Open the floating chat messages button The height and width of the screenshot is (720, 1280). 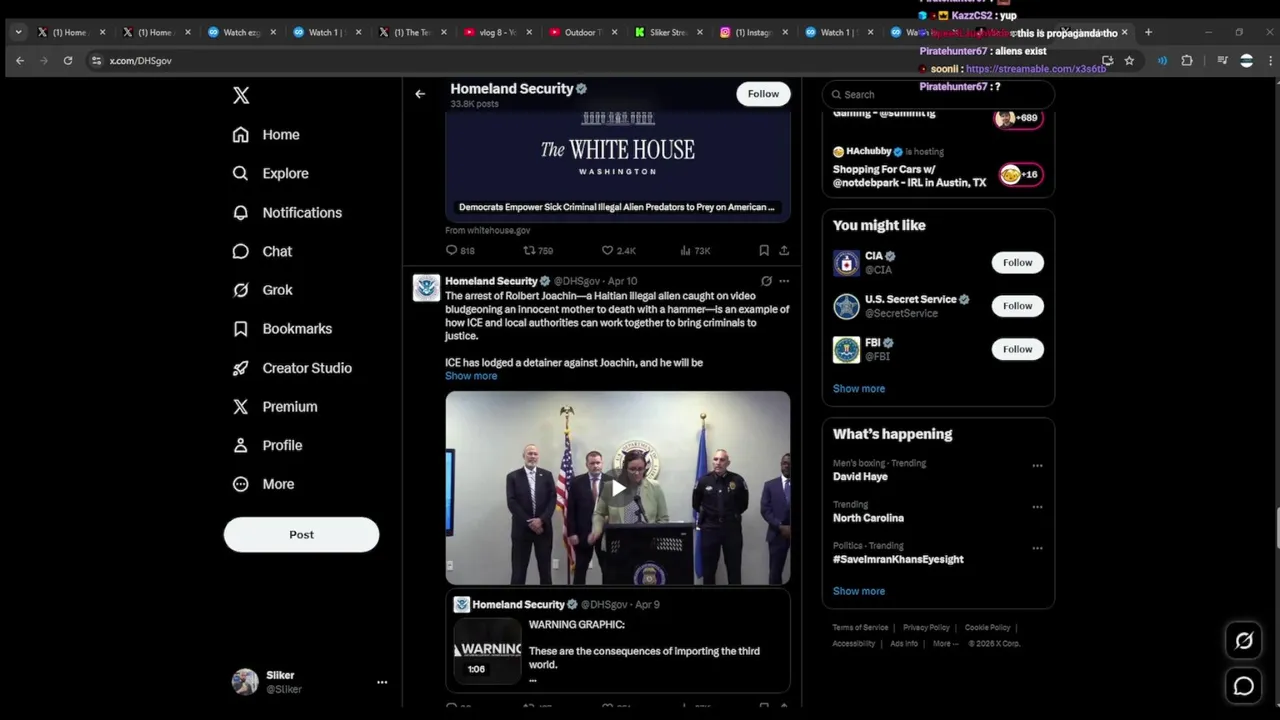click(1244, 686)
